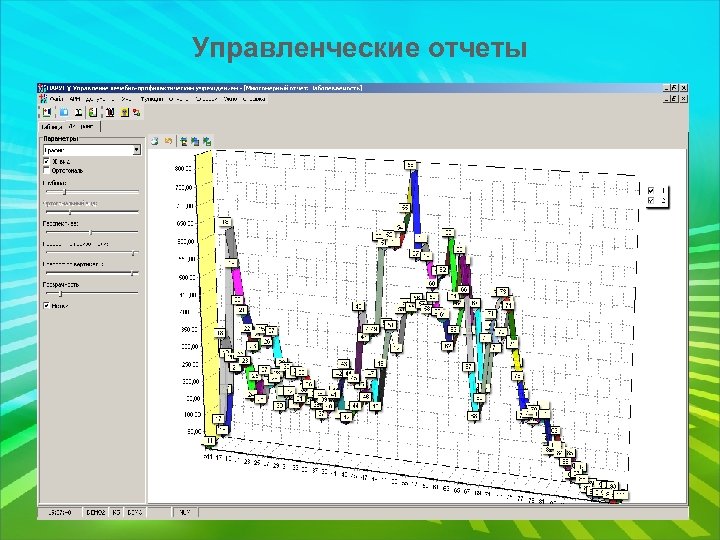720x540 pixels.
Task: Enable the Ортогональ checkbox
Action: 46,170
